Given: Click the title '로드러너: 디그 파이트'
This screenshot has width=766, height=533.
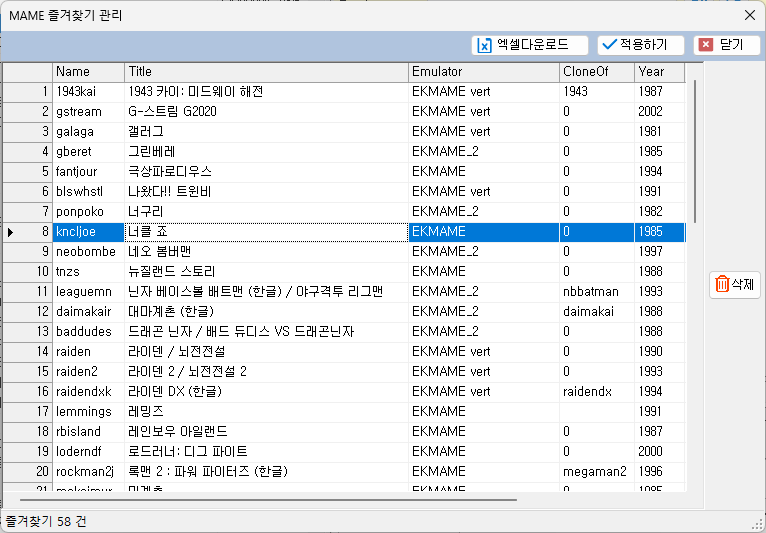Looking at the screenshot, I should click(x=188, y=452).
